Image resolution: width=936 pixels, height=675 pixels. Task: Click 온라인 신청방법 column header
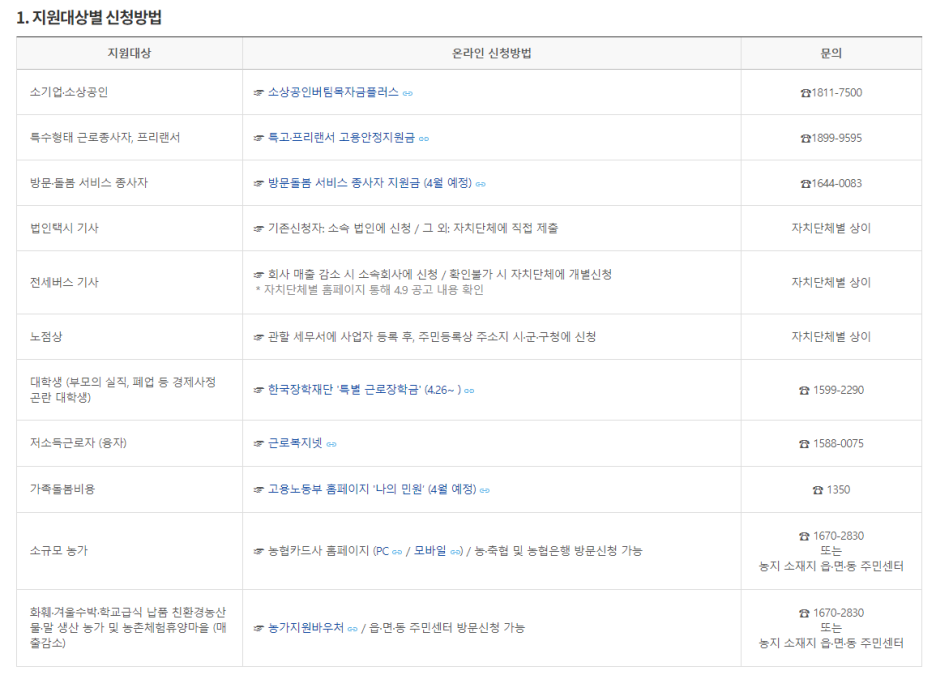point(492,53)
